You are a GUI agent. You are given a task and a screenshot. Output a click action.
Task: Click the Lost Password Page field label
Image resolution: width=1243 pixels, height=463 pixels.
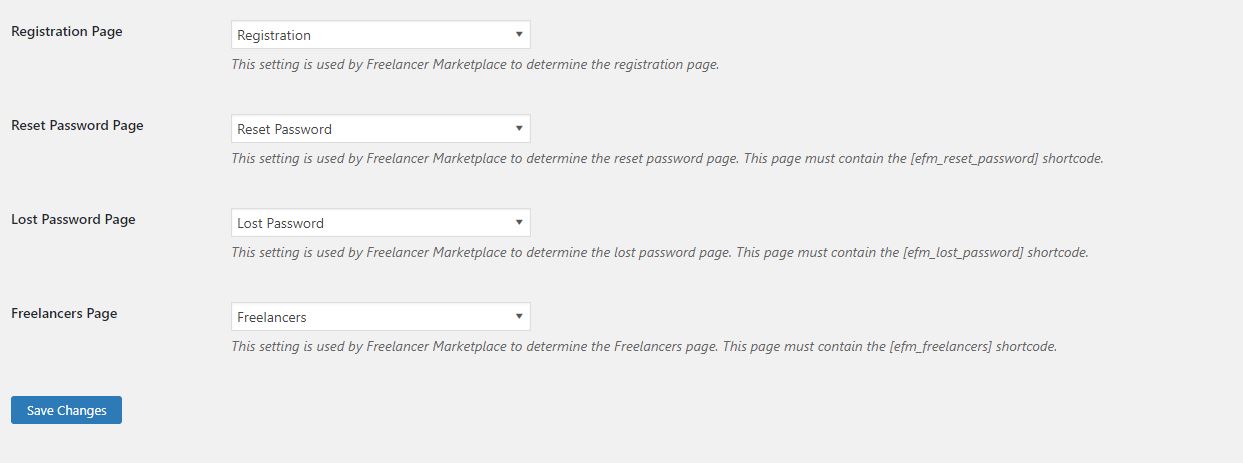coord(73,219)
